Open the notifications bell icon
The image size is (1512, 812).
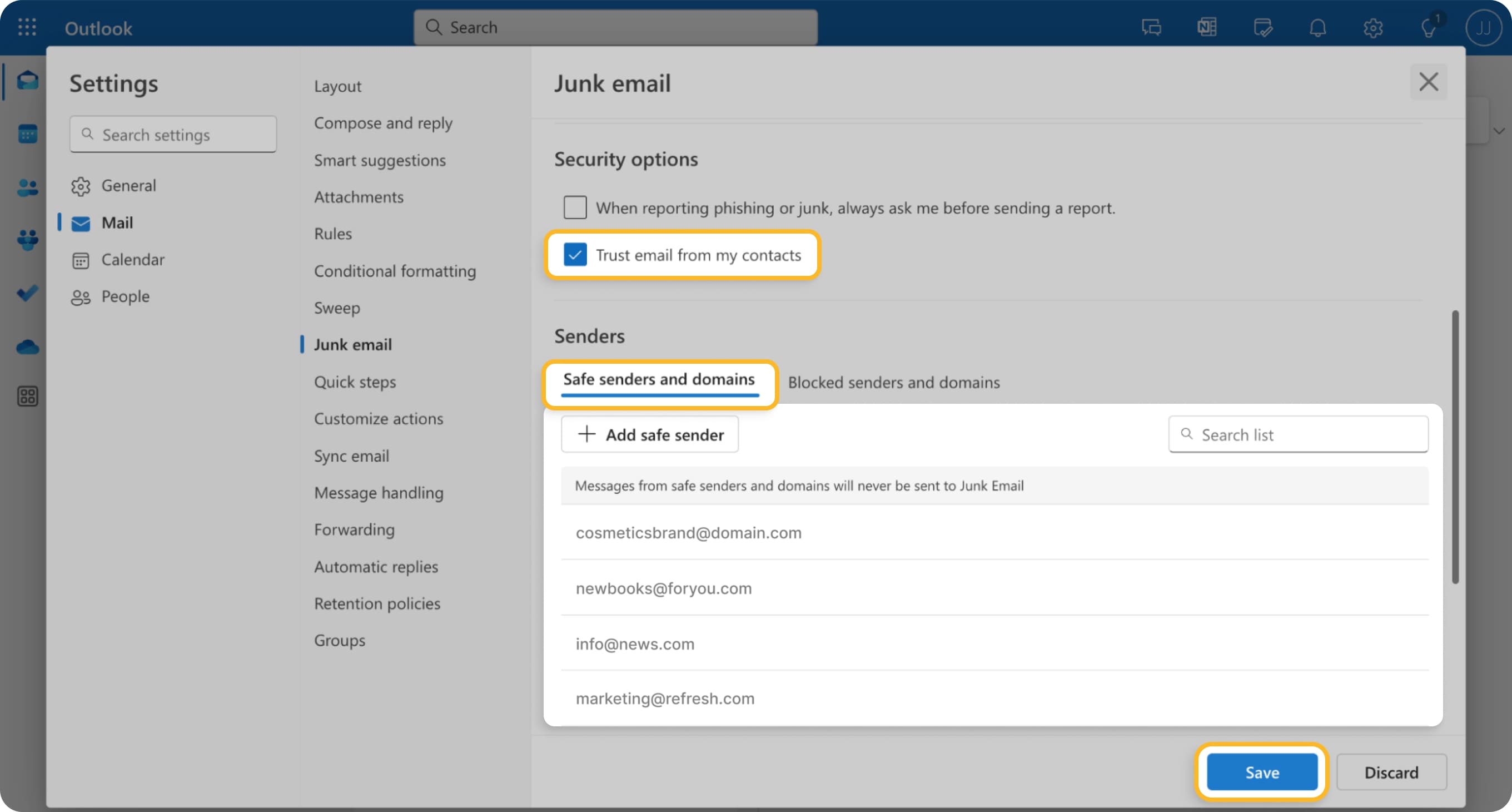tap(1317, 28)
